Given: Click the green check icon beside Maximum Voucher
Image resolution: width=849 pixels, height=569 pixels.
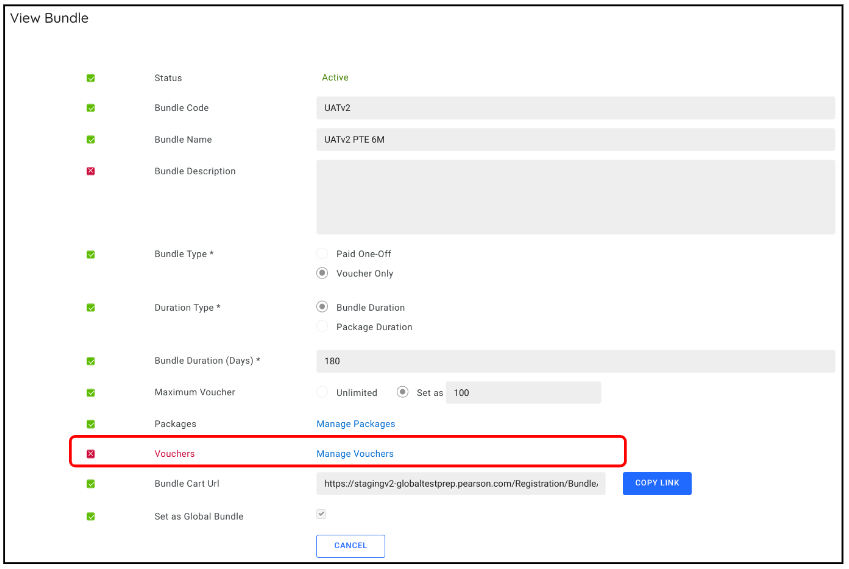Looking at the screenshot, I should [x=91, y=393].
